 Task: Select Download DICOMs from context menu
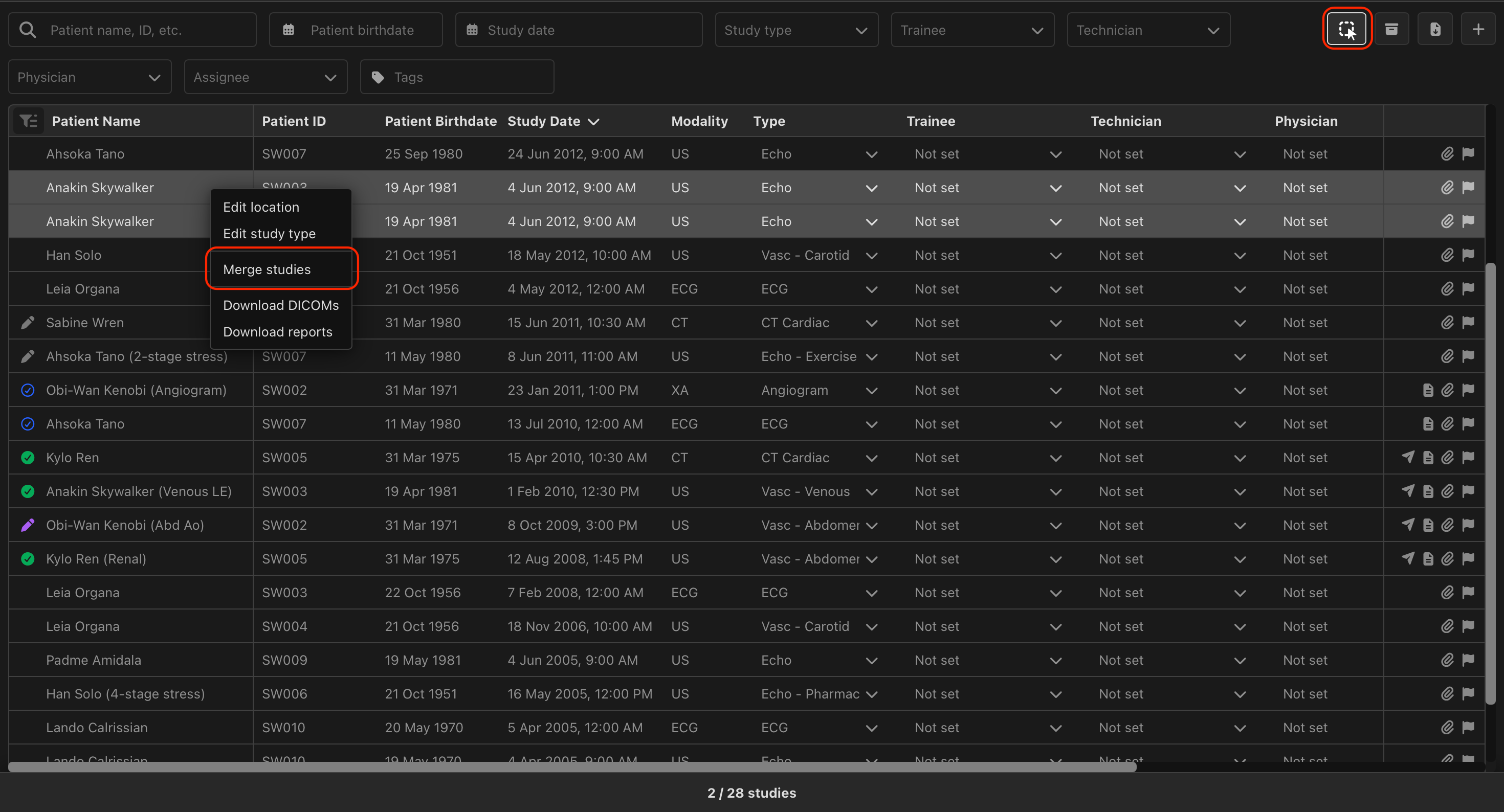tap(281, 305)
